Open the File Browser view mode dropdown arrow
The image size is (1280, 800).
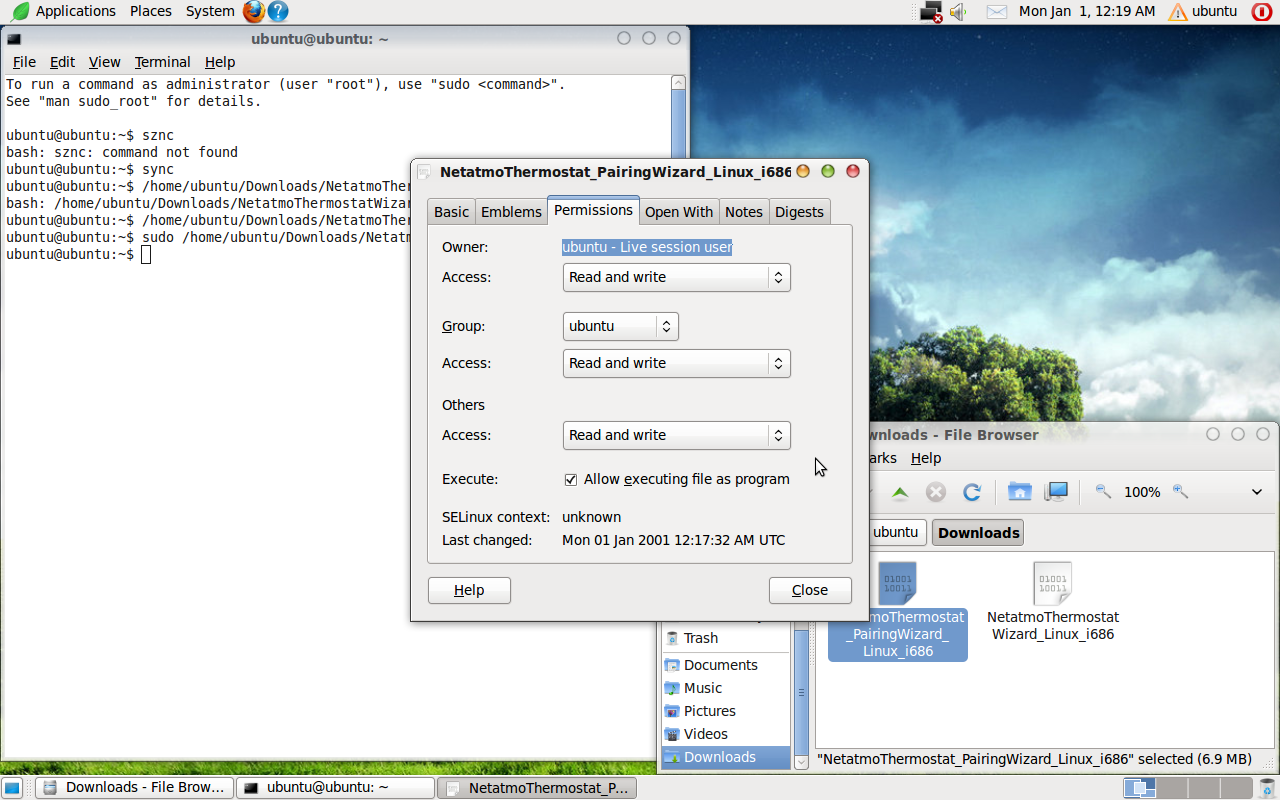(1257, 492)
